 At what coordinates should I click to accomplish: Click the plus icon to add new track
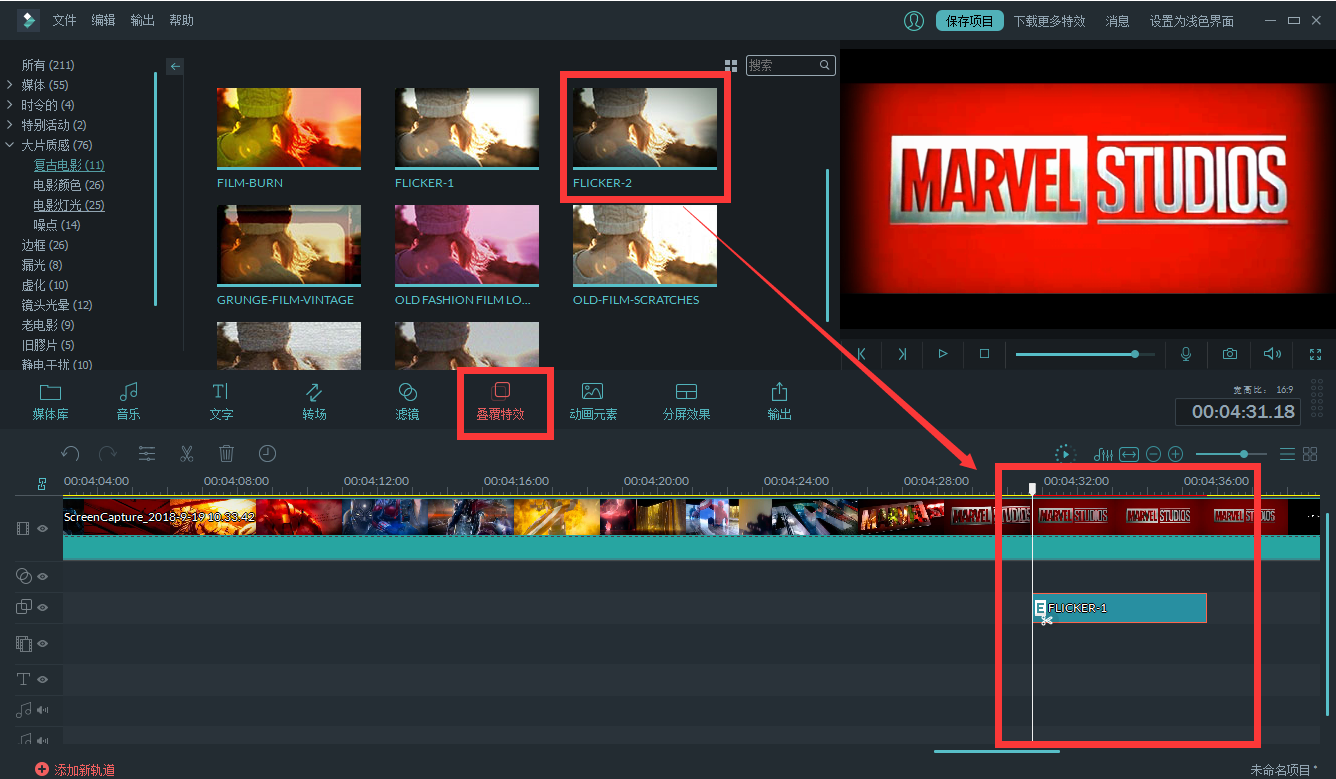point(41,769)
